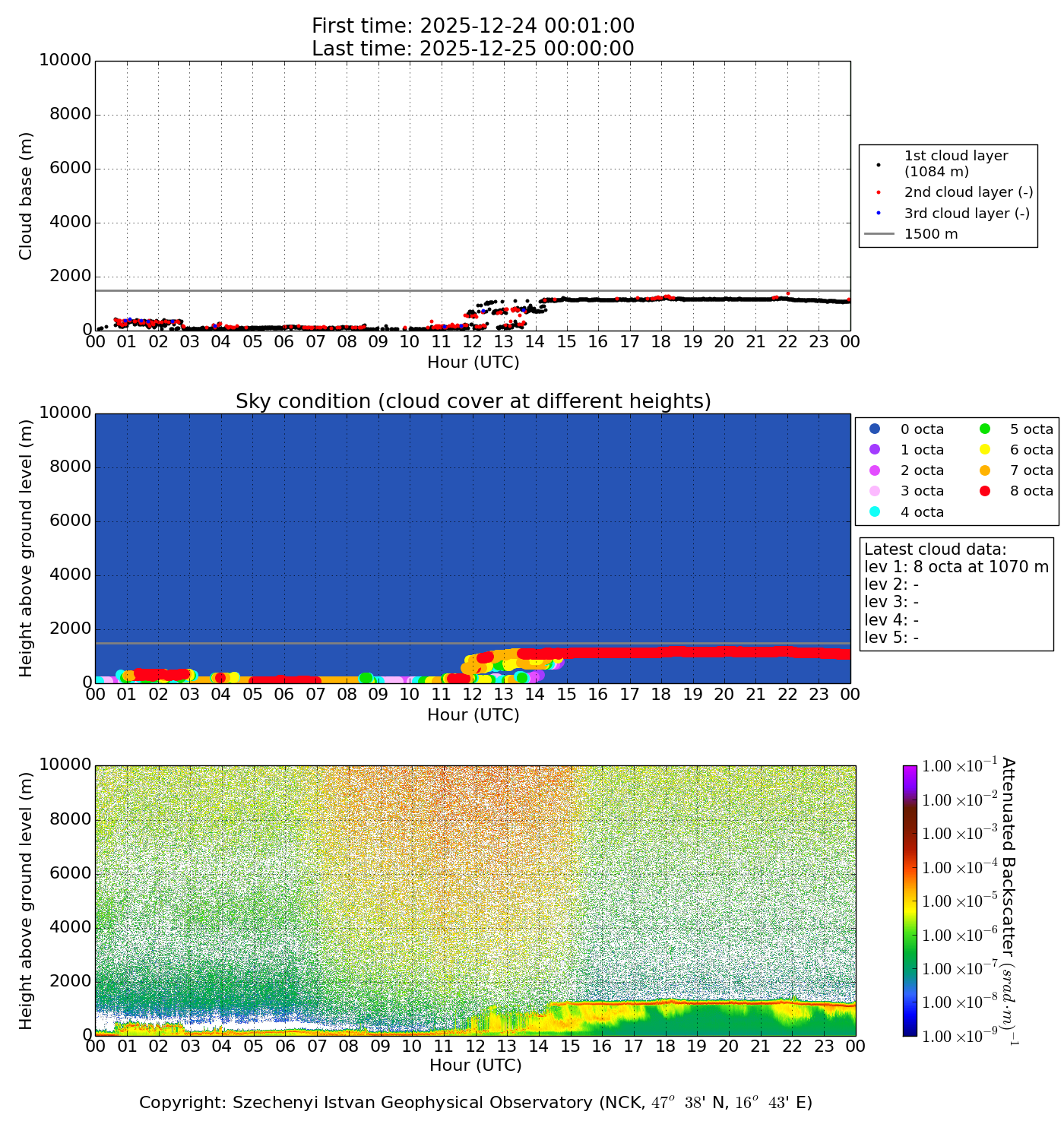Viewport: 1064px width, 1140px height.
Task: Select the magenta 2 octa legend dot
Action: coord(875,470)
